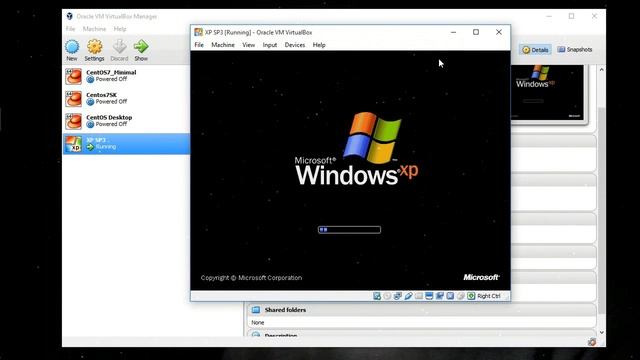Viewport: 640px width, 360px height.
Task: Minimize the XP SP3 VM window
Action: point(453,32)
